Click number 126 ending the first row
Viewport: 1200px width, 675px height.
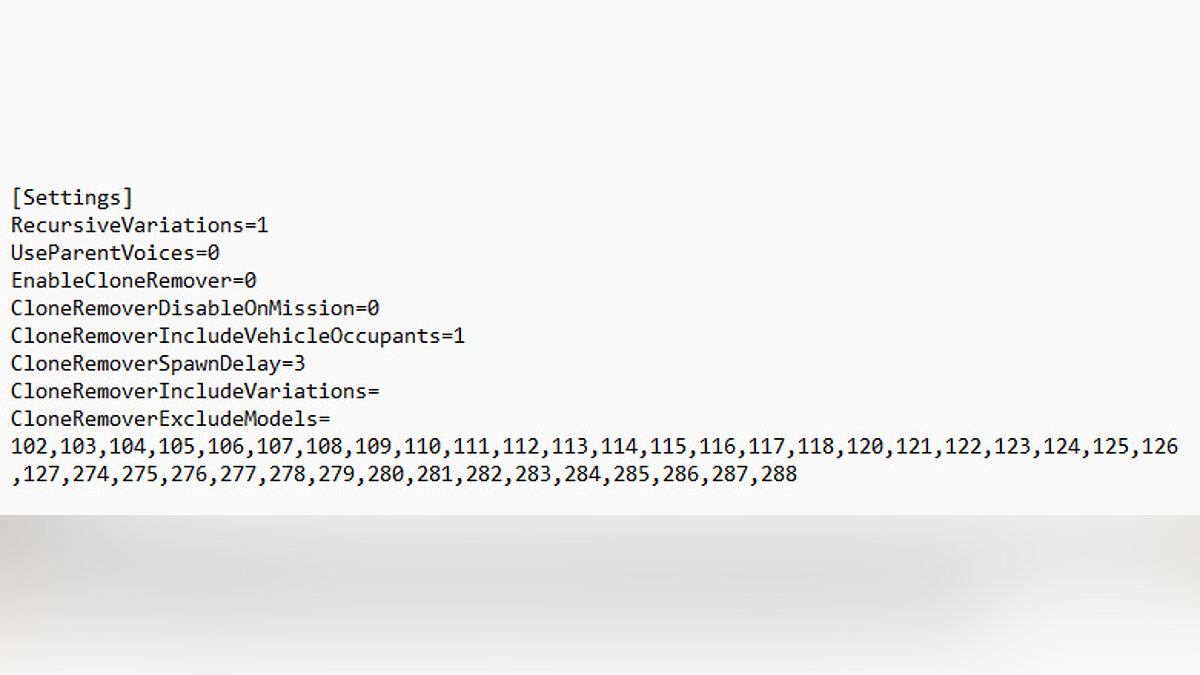tap(1161, 446)
